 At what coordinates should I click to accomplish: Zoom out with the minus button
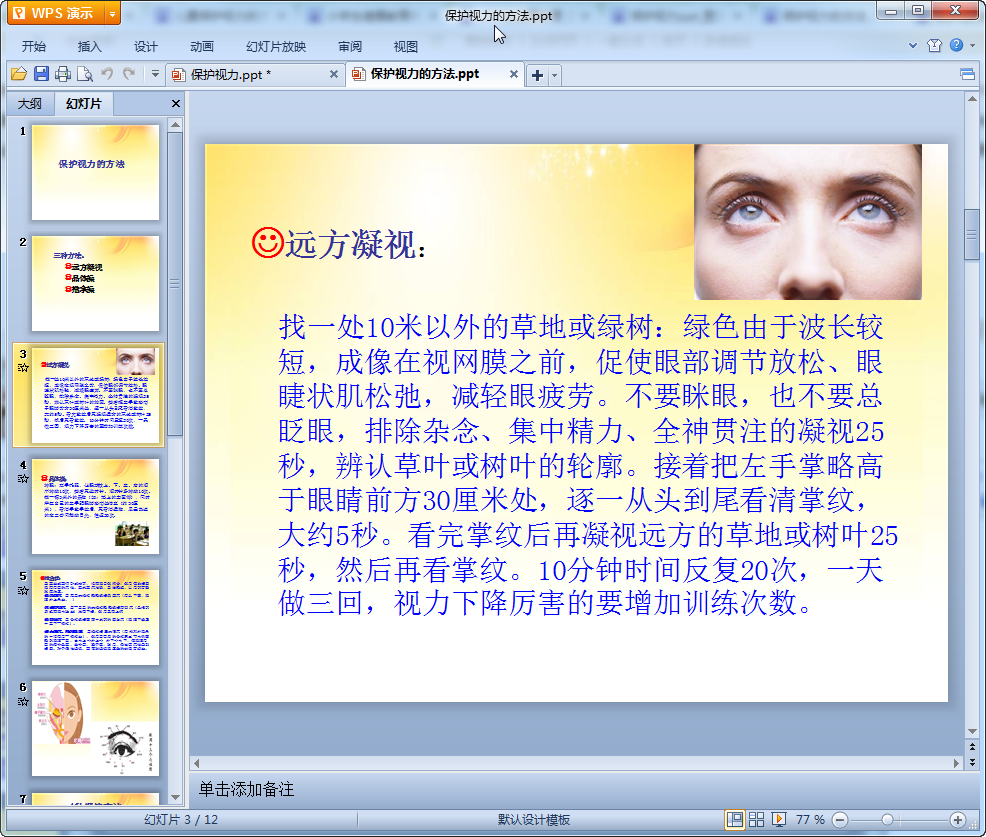coord(840,820)
